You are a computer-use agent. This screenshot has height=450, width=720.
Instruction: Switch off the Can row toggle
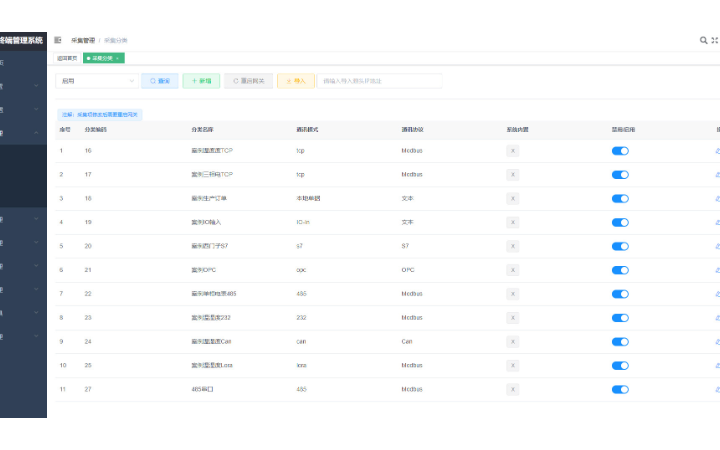coord(620,342)
